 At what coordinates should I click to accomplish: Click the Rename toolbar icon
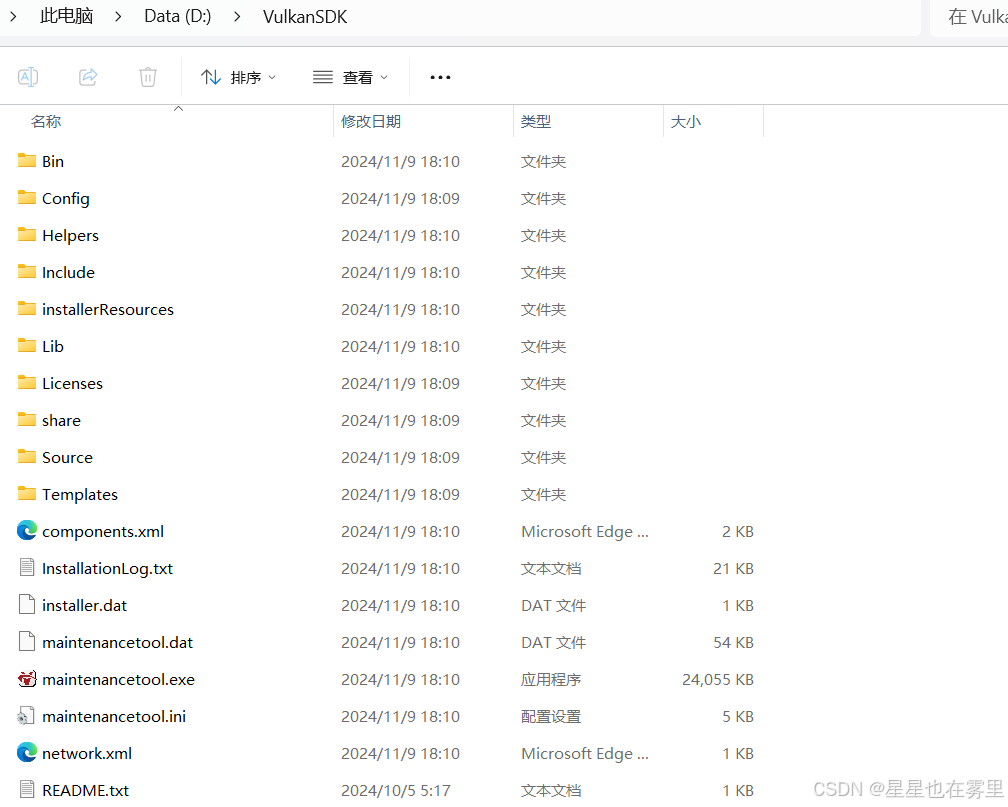coord(28,77)
